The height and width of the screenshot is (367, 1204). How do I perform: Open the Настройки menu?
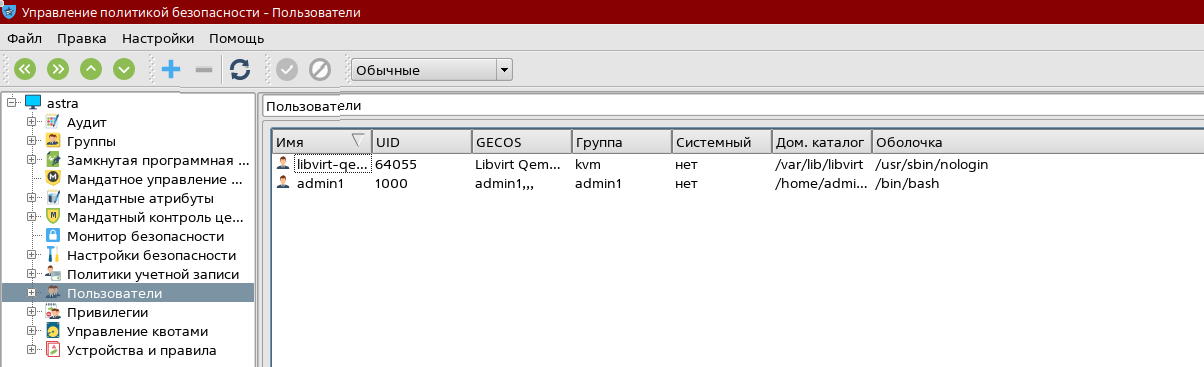click(158, 38)
